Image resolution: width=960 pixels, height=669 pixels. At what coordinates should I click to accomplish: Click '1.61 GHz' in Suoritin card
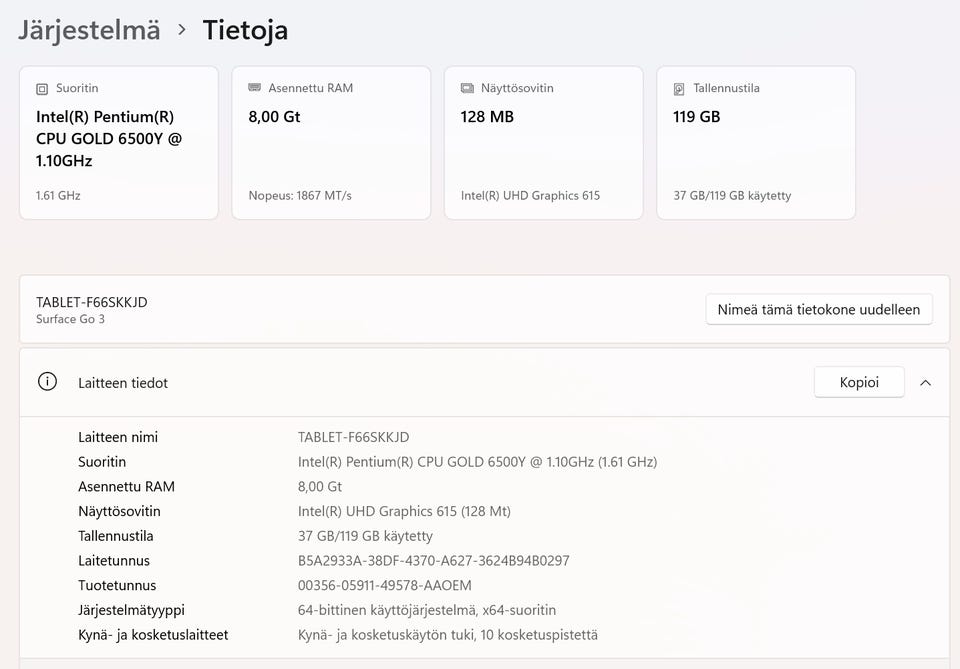pyautogui.click(x=58, y=196)
